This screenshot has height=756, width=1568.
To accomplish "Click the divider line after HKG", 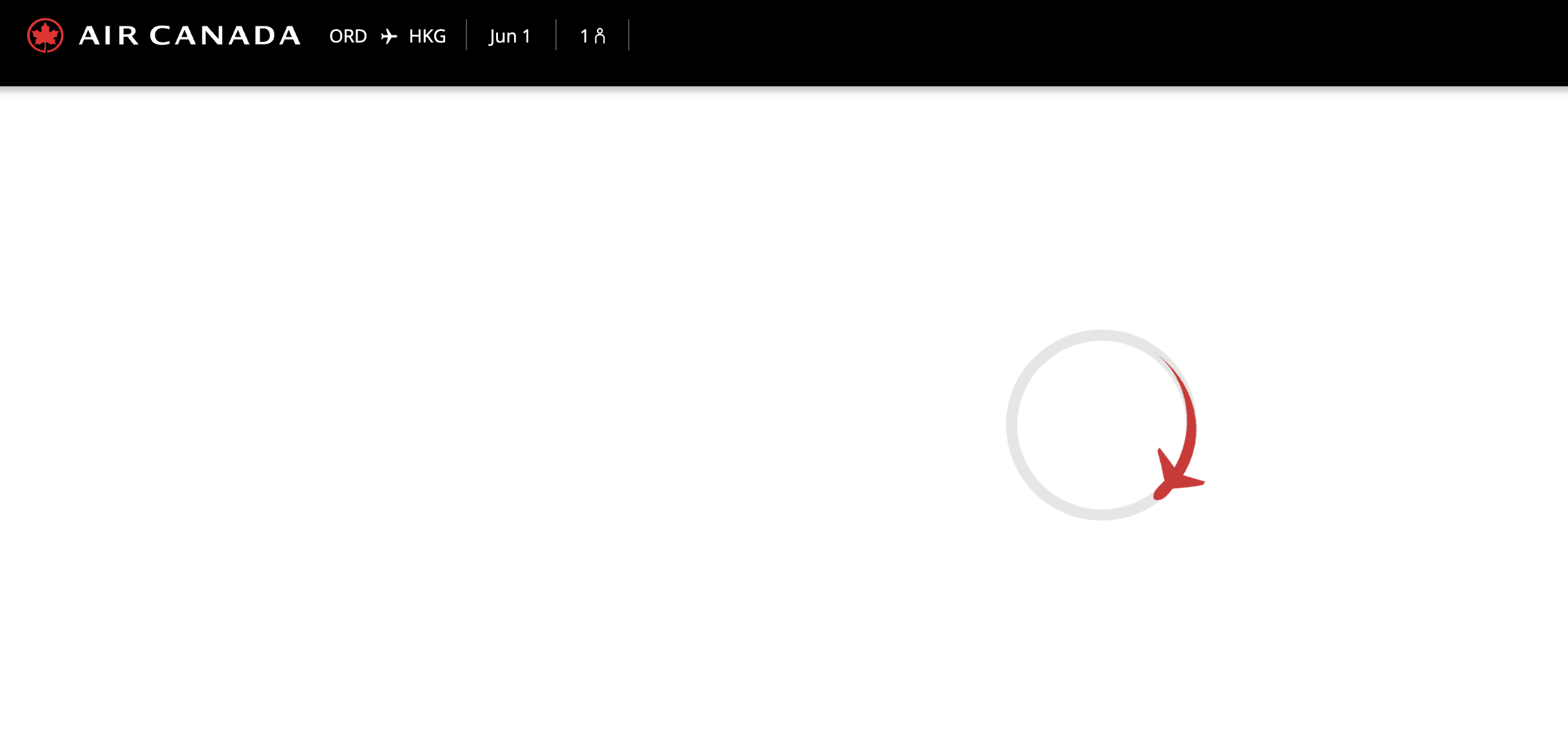I will [466, 35].
